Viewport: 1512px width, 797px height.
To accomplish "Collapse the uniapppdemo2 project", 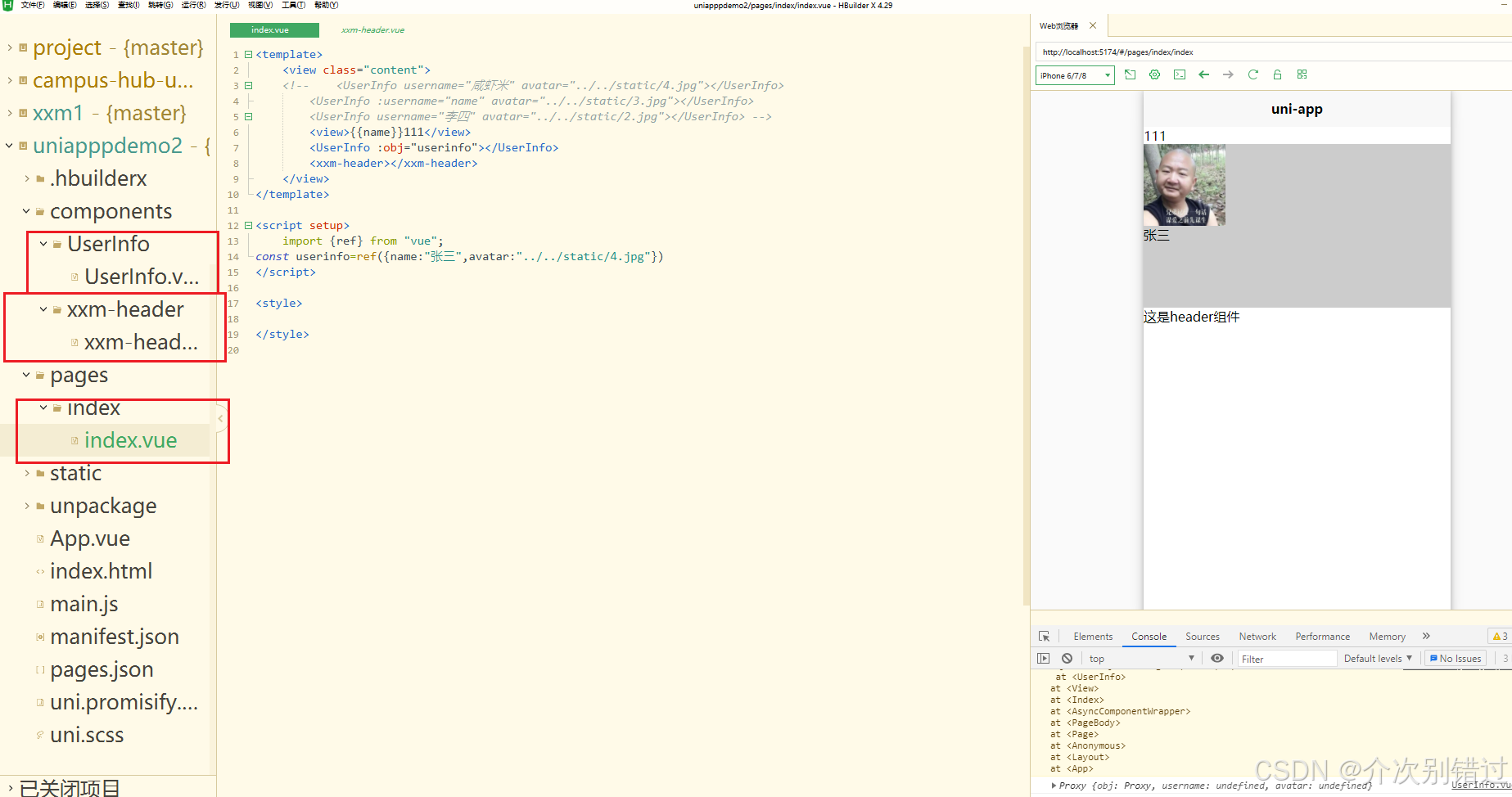I will pos(10,146).
